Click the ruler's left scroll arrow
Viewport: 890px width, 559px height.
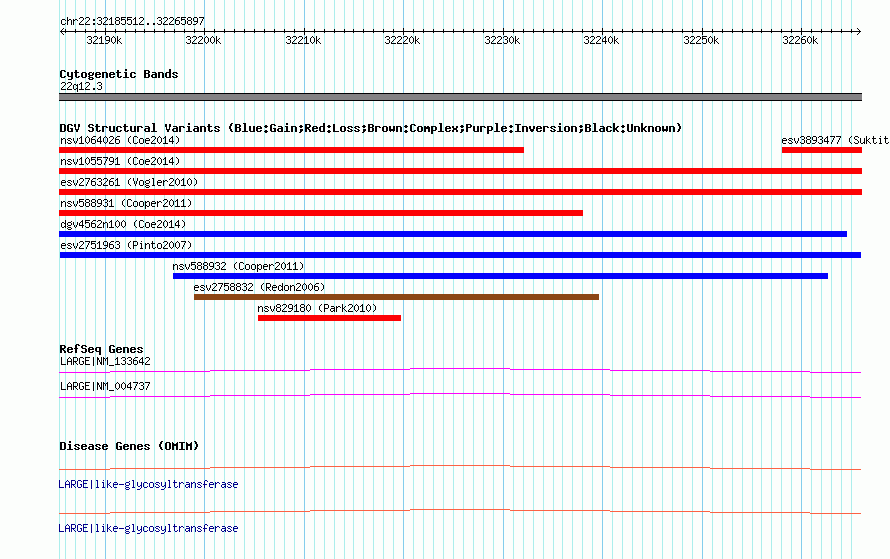pyautogui.click(x=62, y=31)
